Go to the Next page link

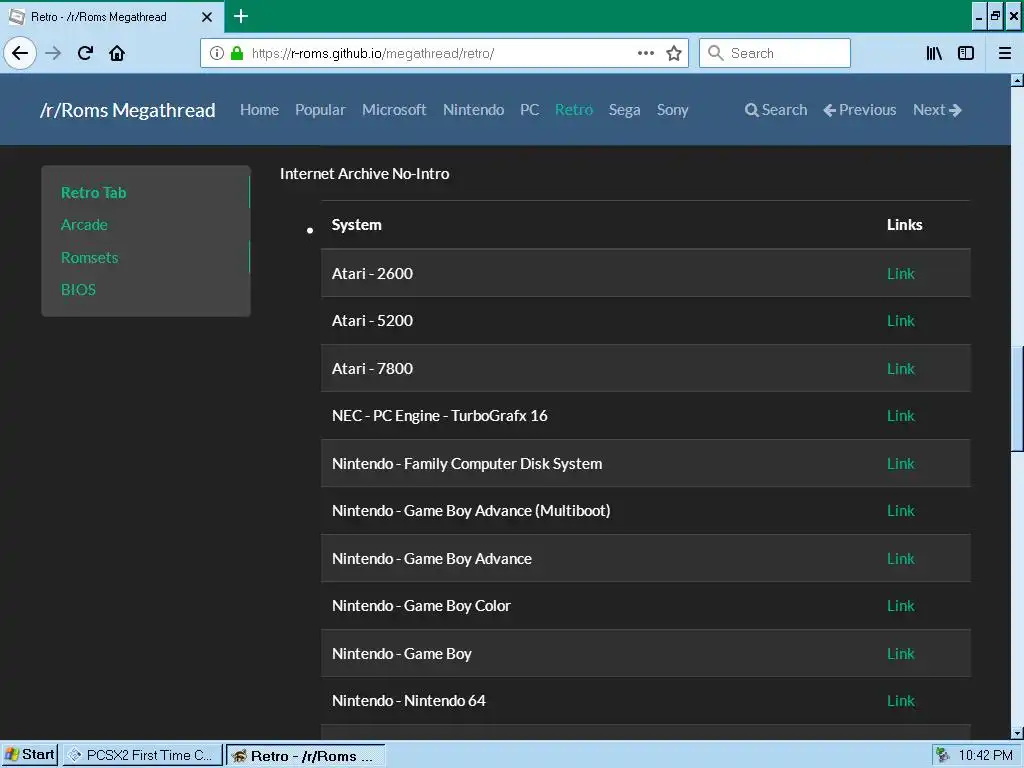pyautogui.click(x=937, y=110)
